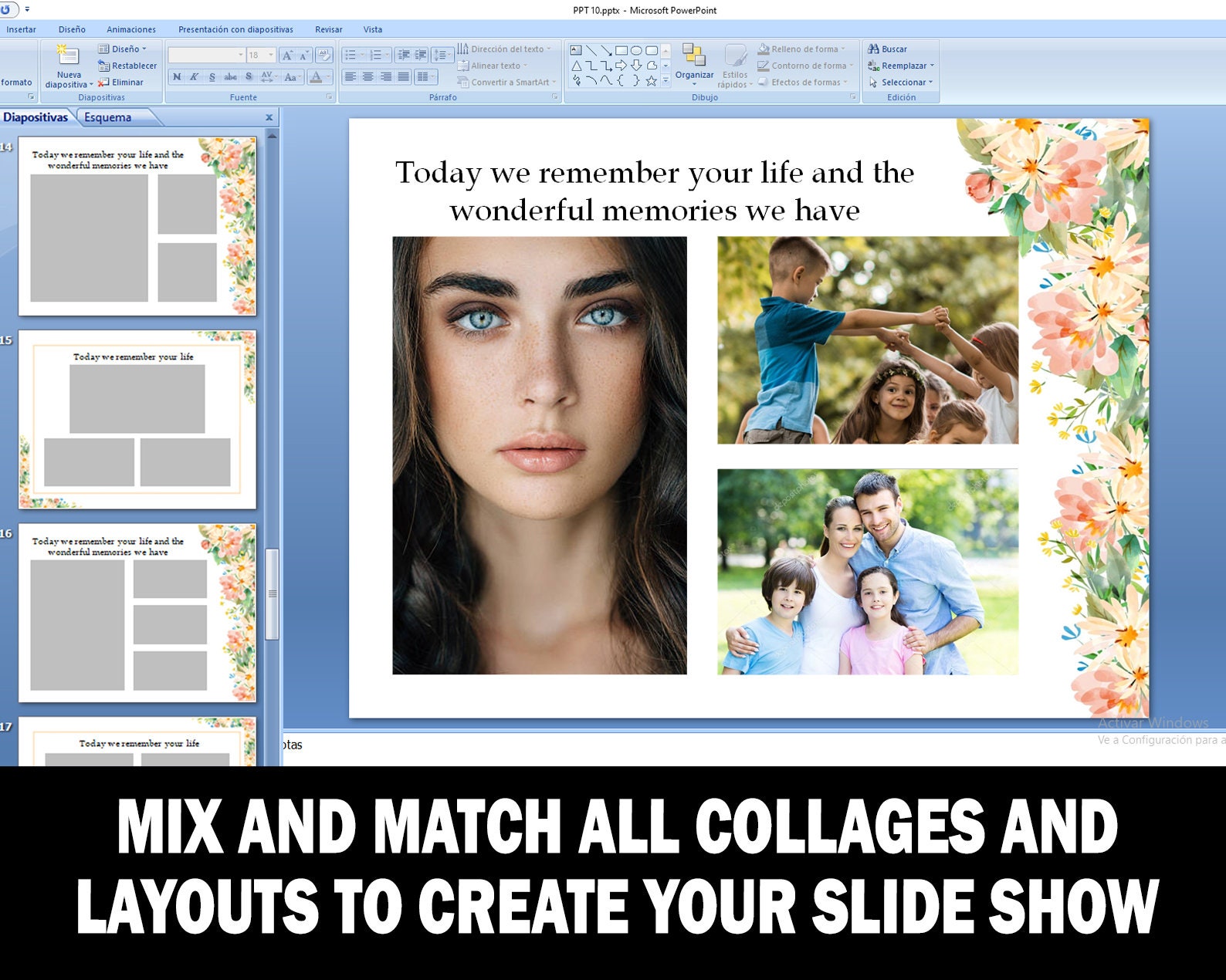Click the slide panel scrollbar thumb
Screen dimensions: 1226x980
(x=272, y=594)
